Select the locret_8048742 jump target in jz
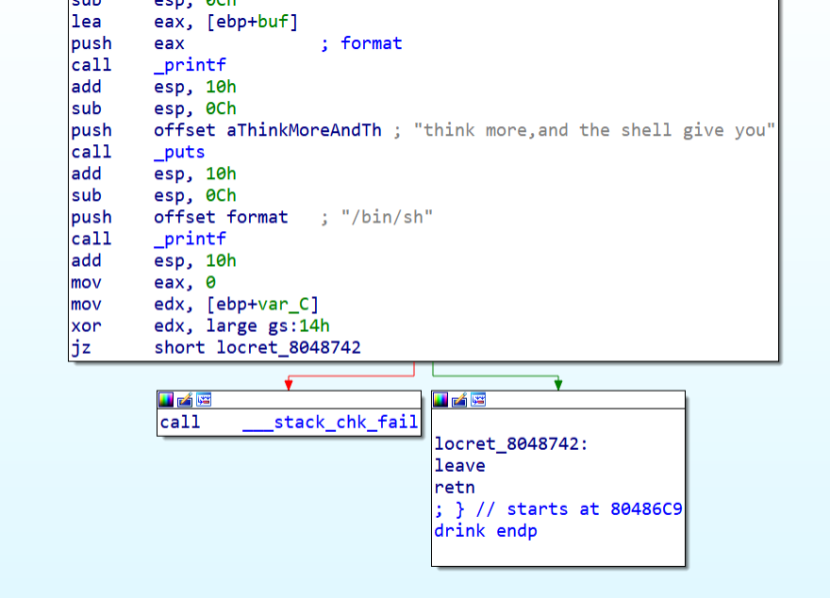Image resolution: width=831 pixels, height=599 pixels. pos(289,348)
